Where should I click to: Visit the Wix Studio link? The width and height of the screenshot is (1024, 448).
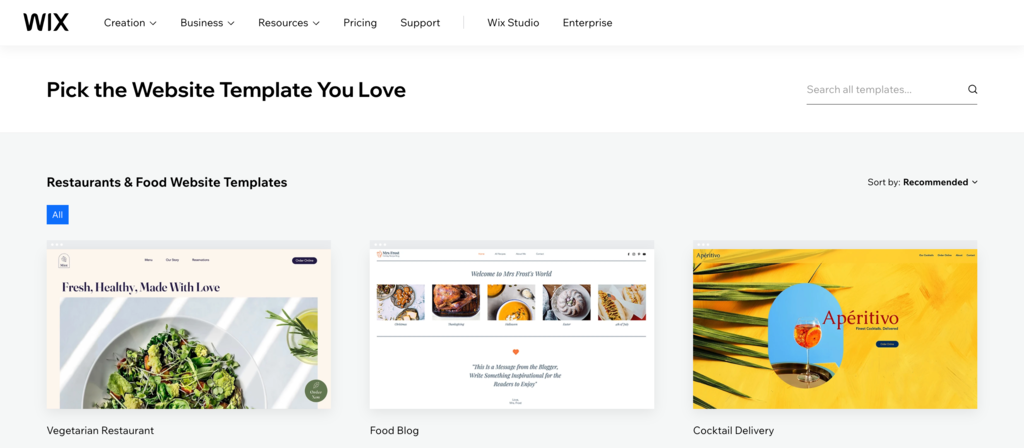(513, 23)
